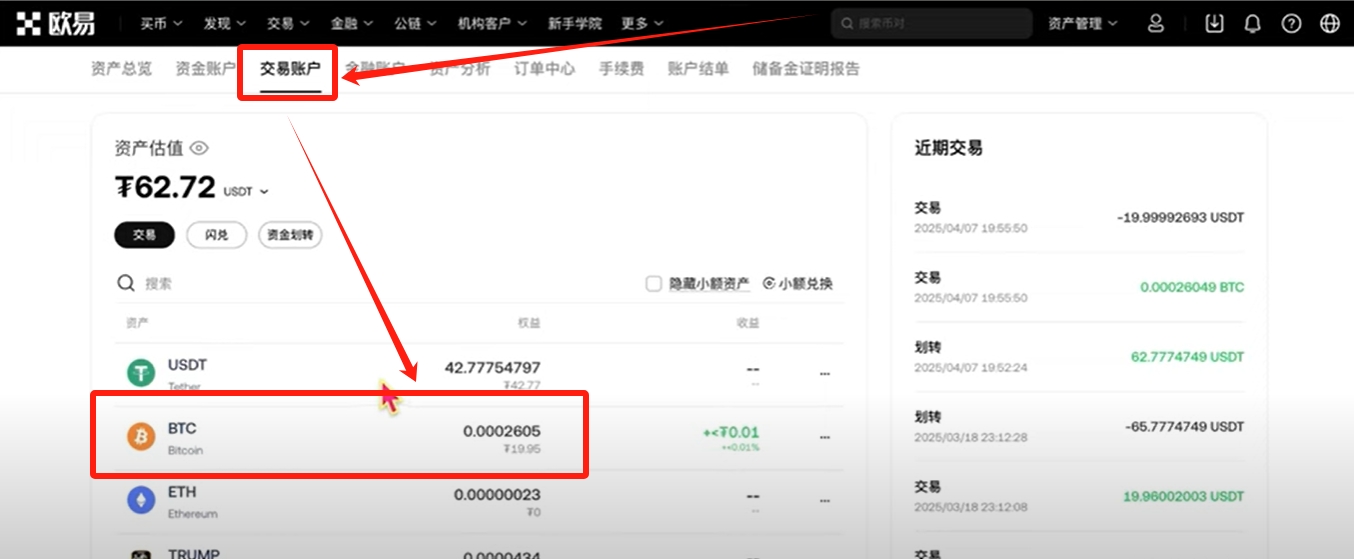Click the USDT balance 42.77754797

(x=492, y=367)
